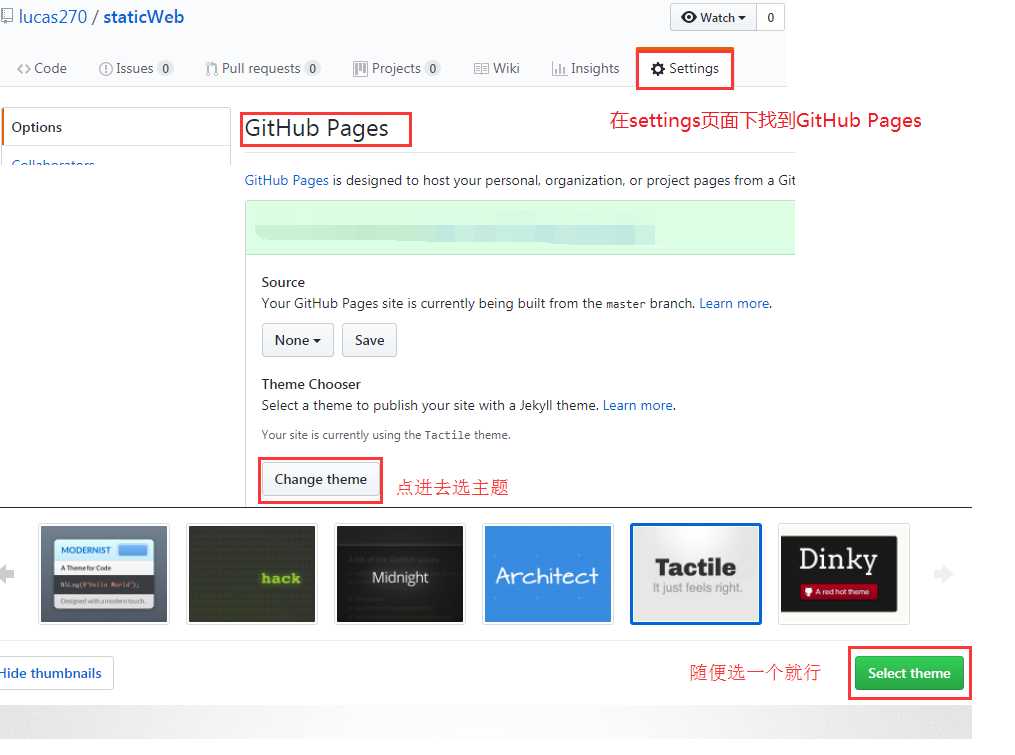Open the Issues tab
This screenshot has height=755, width=1015.
pyautogui.click(x=135, y=69)
